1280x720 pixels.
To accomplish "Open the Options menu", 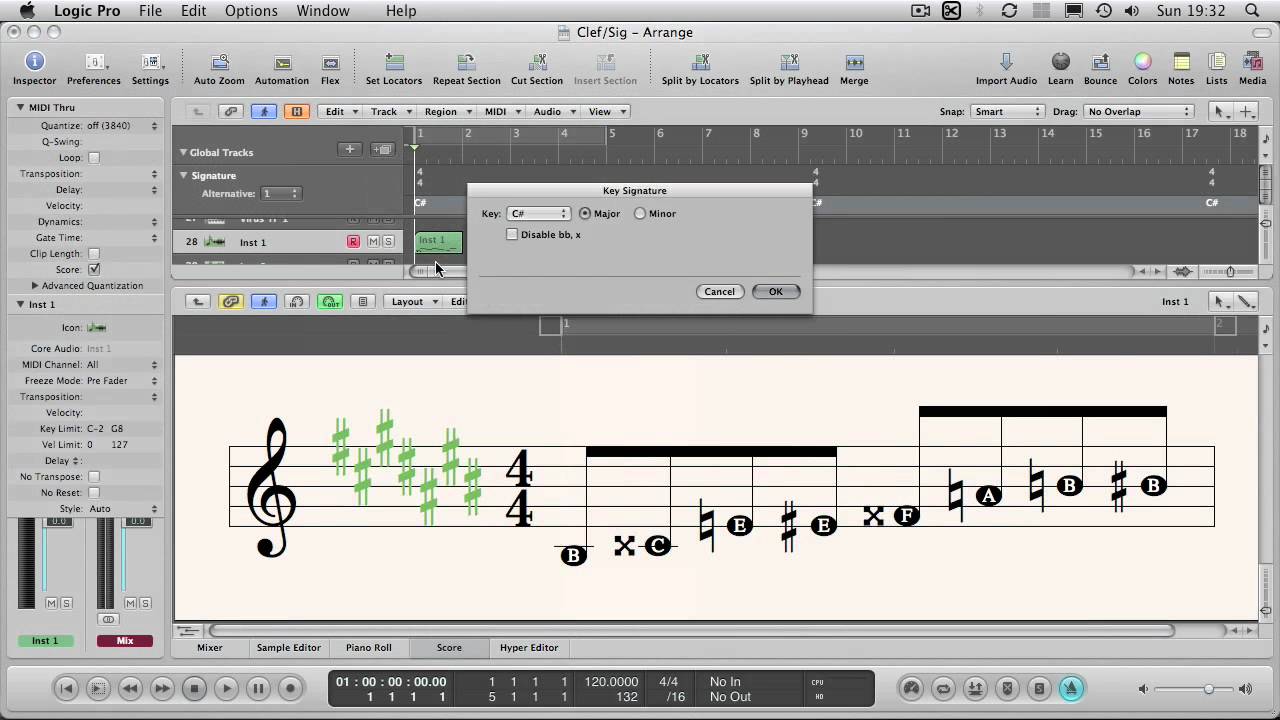I will [x=251, y=11].
